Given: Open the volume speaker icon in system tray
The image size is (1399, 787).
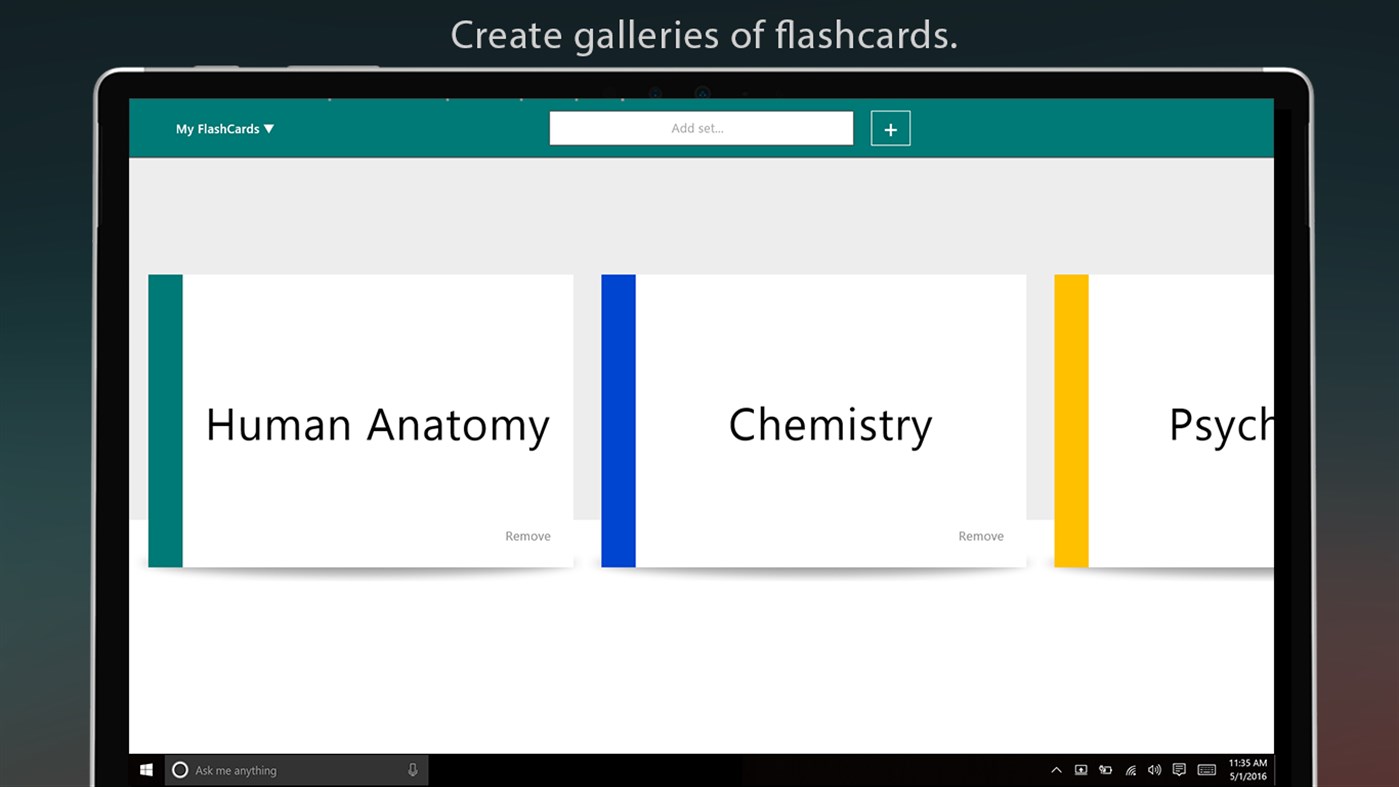Looking at the screenshot, I should point(1154,770).
